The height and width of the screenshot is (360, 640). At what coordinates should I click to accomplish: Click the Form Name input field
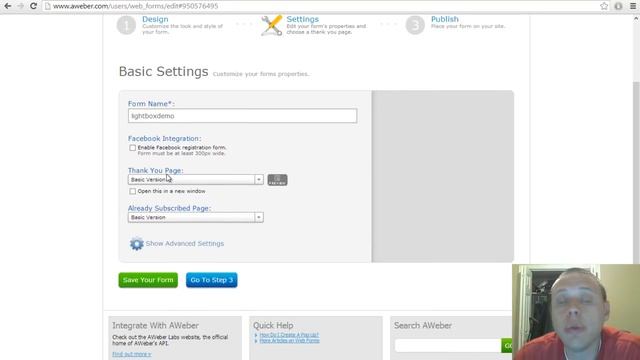242,116
